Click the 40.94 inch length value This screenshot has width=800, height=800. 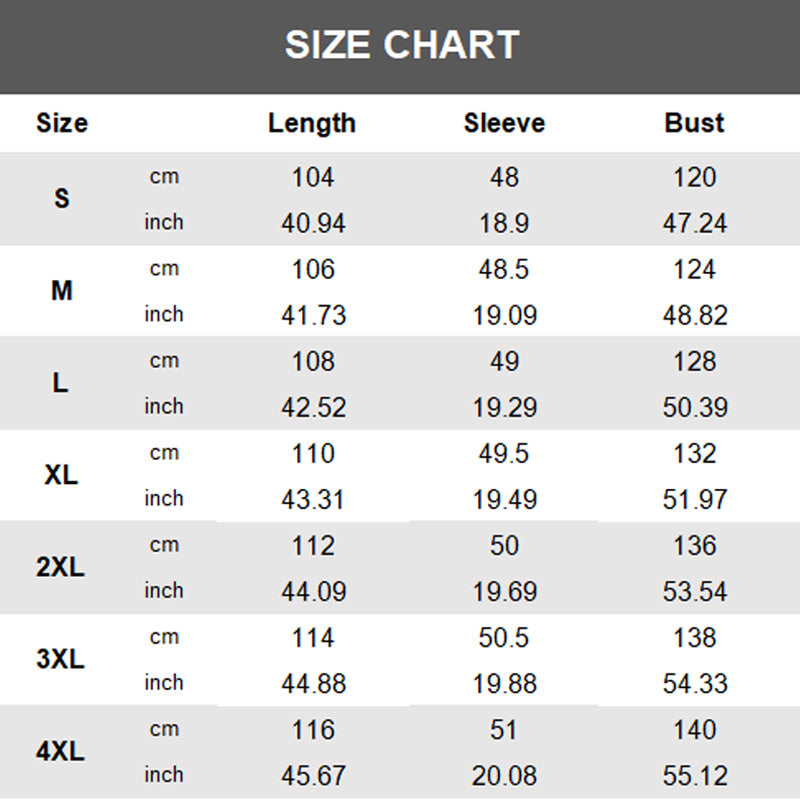coord(313,223)
